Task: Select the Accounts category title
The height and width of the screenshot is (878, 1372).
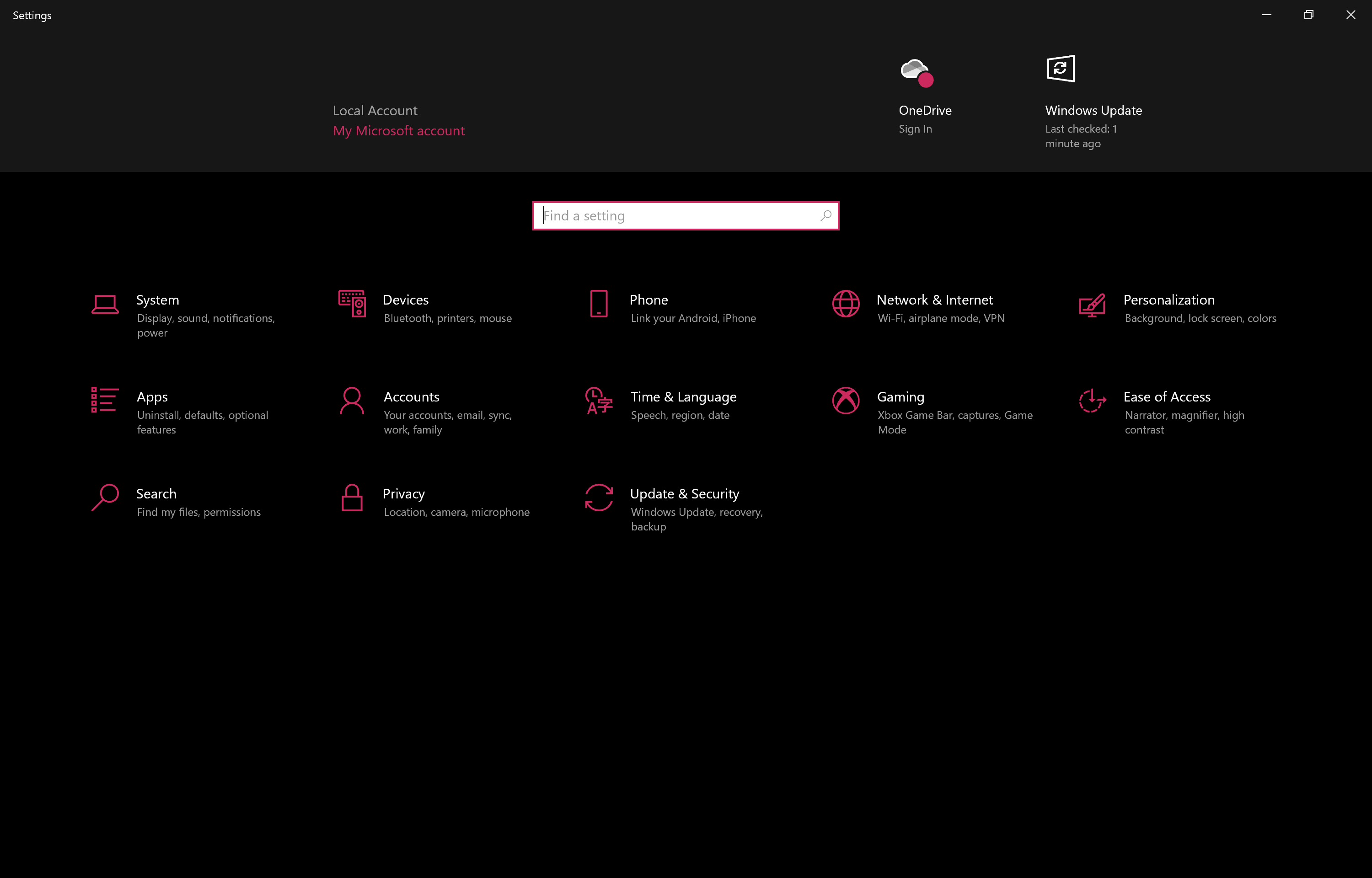Action: (411, 397)
